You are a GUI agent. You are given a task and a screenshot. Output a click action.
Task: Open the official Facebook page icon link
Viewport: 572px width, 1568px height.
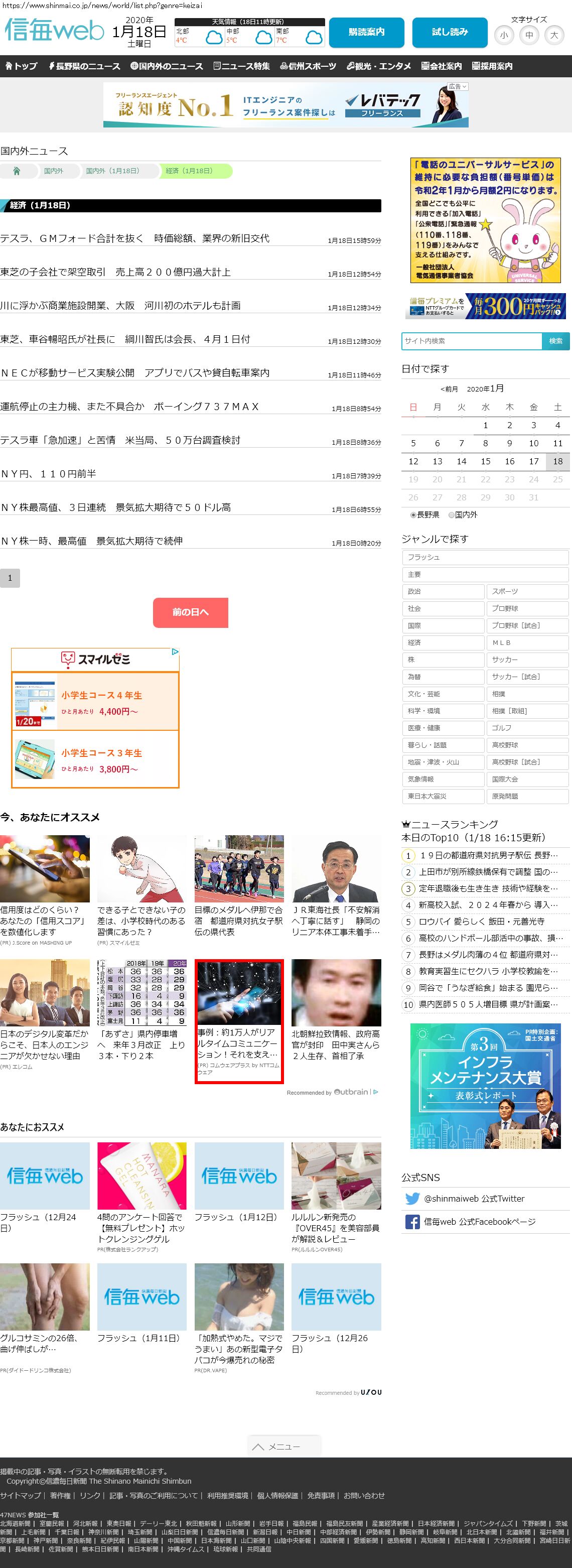pyautogui.click(x=412, y=1221)
